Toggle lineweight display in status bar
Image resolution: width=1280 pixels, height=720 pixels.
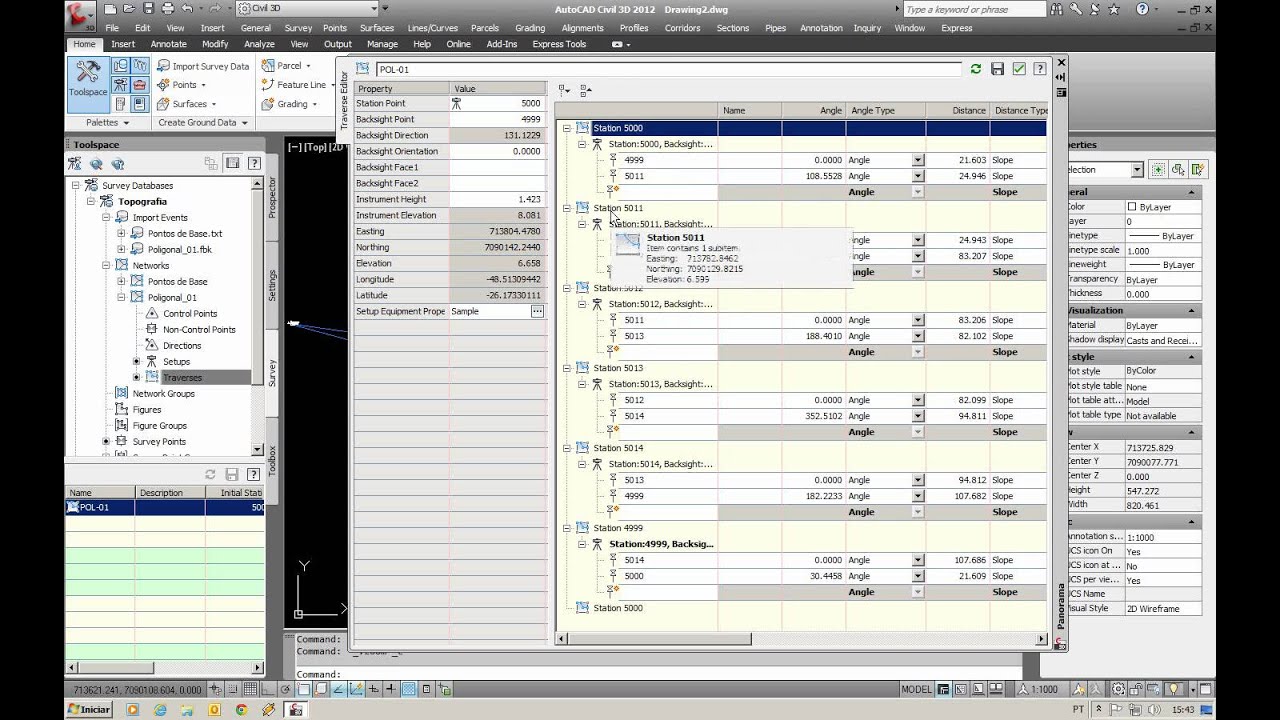pos(391,689)
